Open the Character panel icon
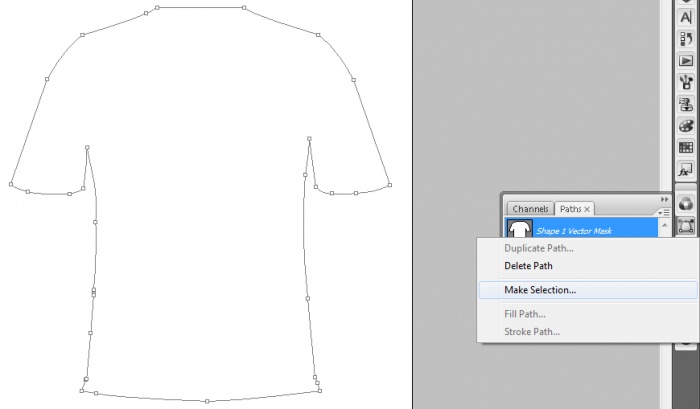The image size is (700, 409). [x=686, y=18]
